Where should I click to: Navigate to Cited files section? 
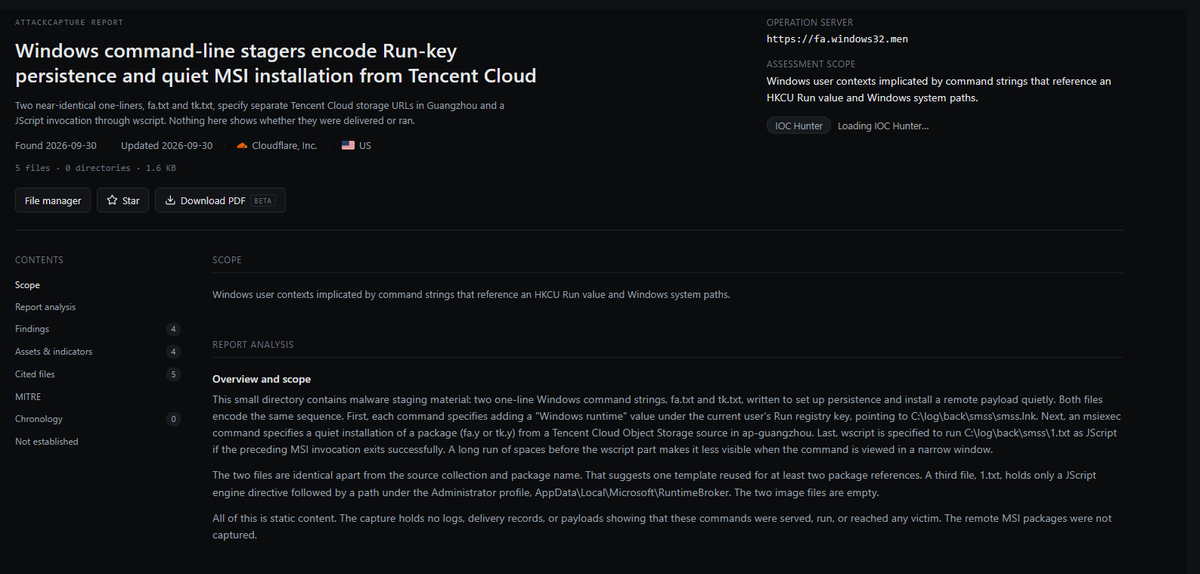(35, 374)
